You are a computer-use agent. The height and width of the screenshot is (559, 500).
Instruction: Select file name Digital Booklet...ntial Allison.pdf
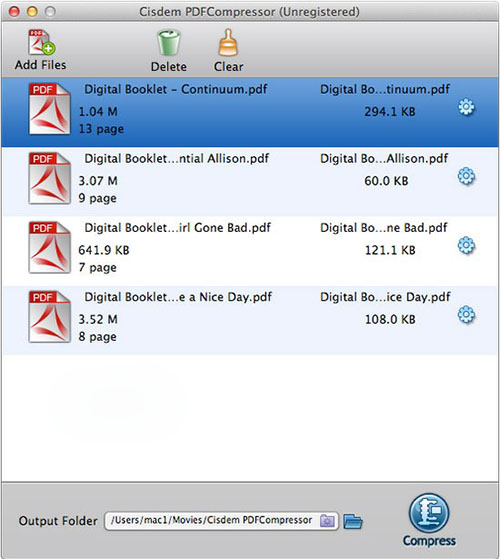click(176, 158)
